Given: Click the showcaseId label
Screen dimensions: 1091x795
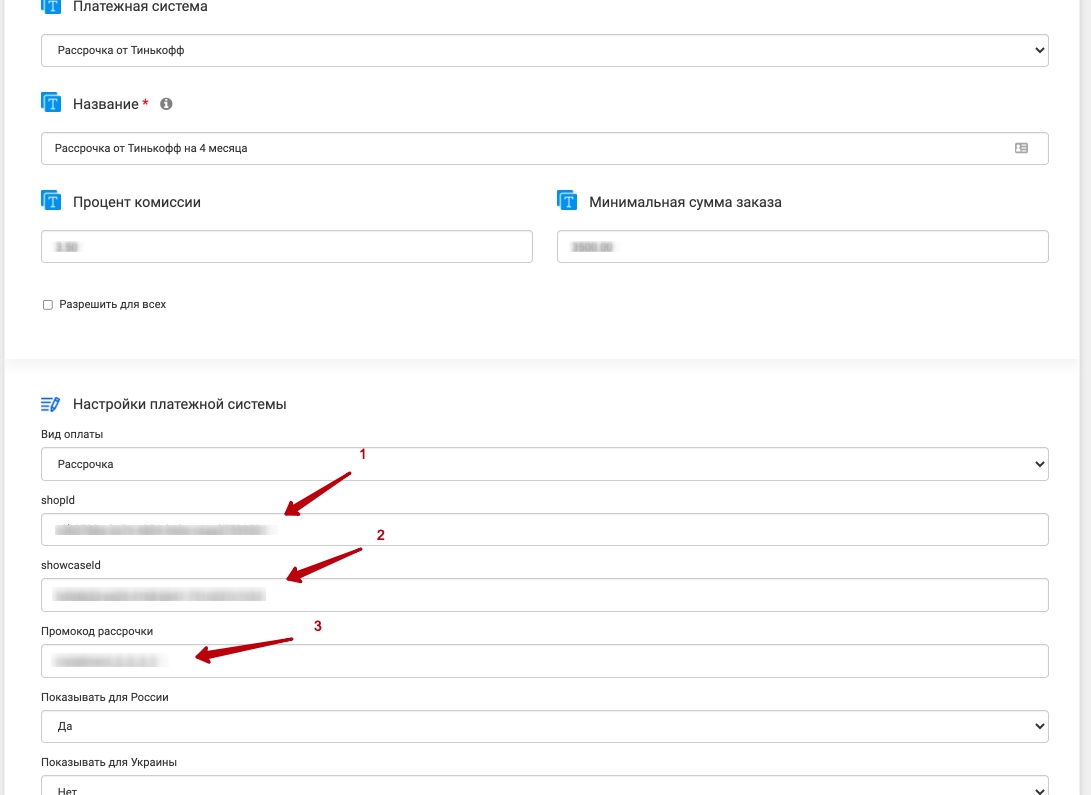Looking at the screenshot, I should tap(71, 565).
